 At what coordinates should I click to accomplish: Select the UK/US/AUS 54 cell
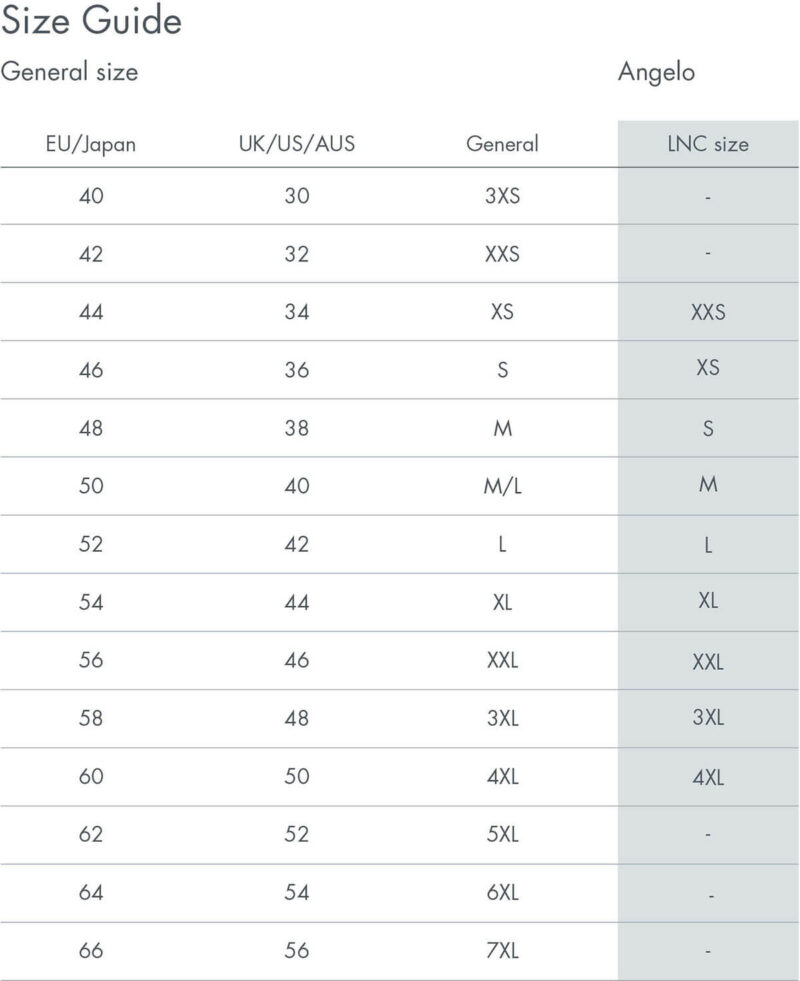pos(296,892)
